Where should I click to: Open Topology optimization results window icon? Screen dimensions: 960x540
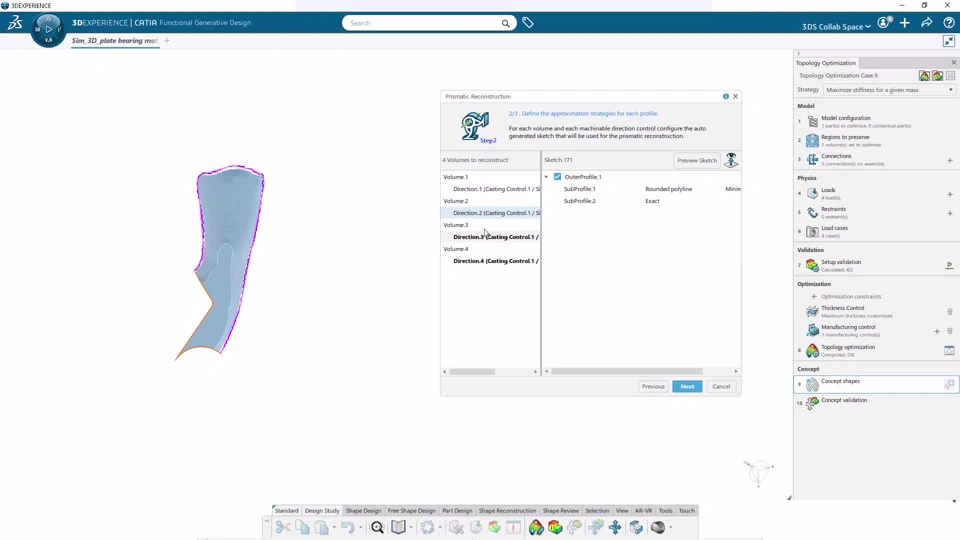point(949,350)
